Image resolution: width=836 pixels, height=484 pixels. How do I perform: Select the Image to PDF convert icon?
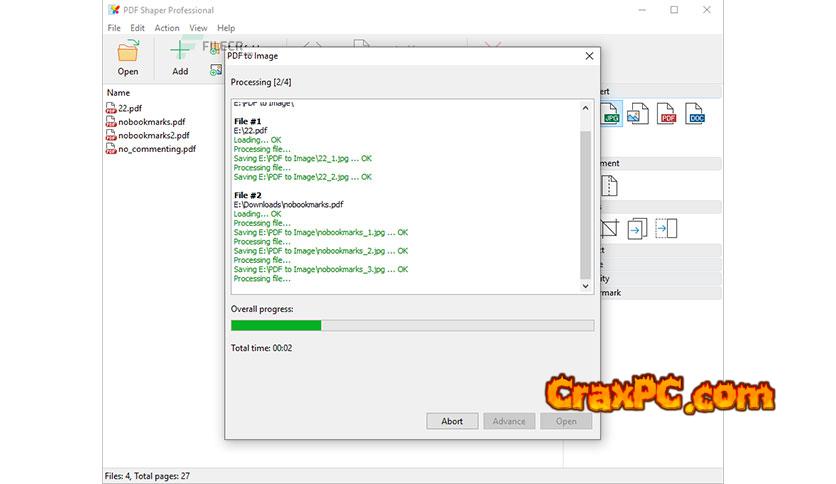point(638,114)
